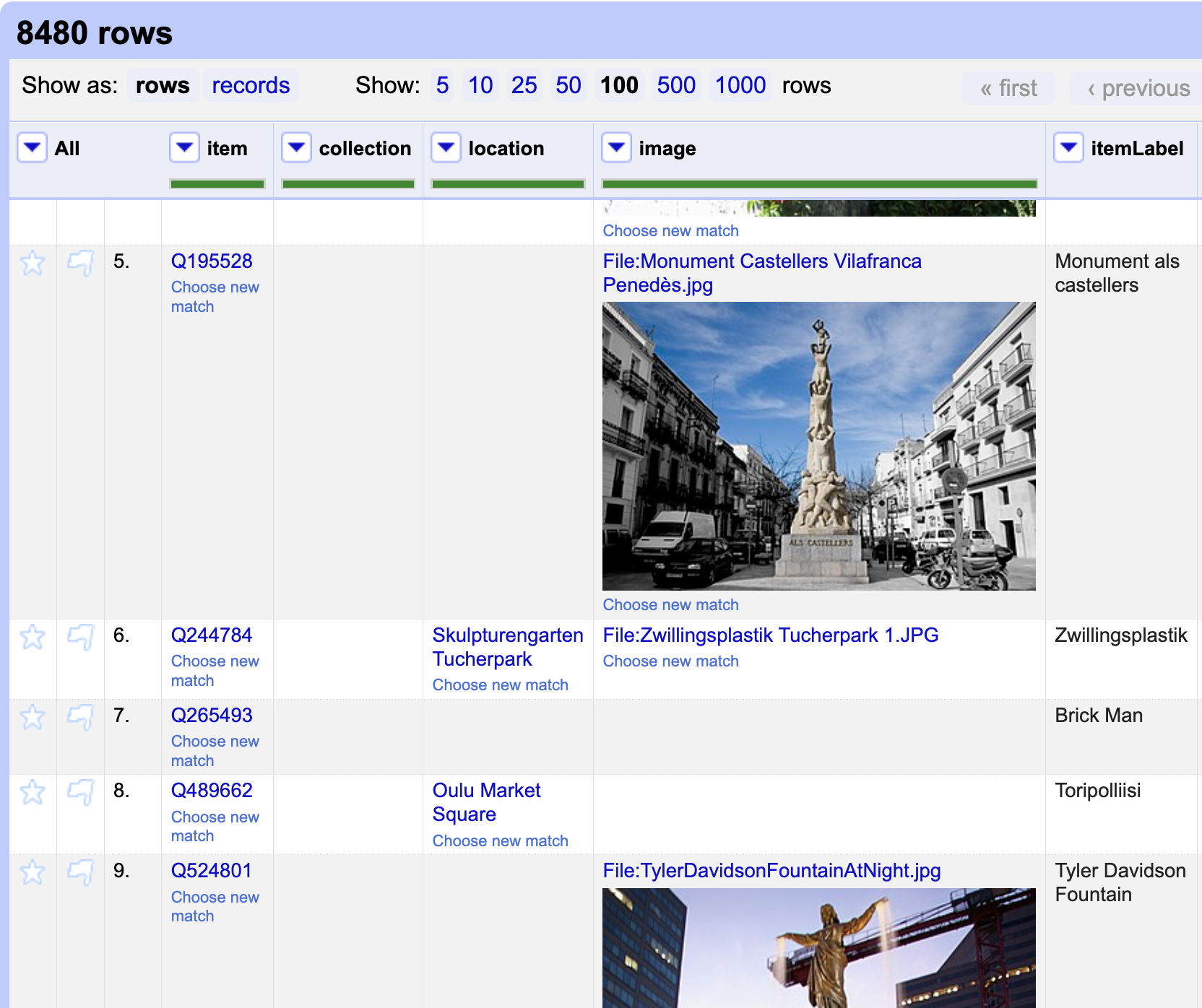Choose new match for item Q524801

coord(215,906)
